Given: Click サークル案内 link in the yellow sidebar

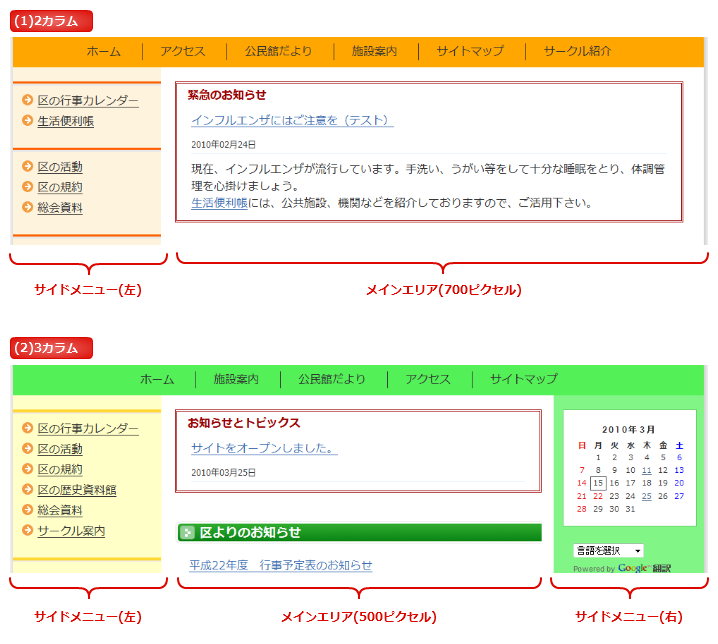Looking at the screenshot, I should point(71,530).
